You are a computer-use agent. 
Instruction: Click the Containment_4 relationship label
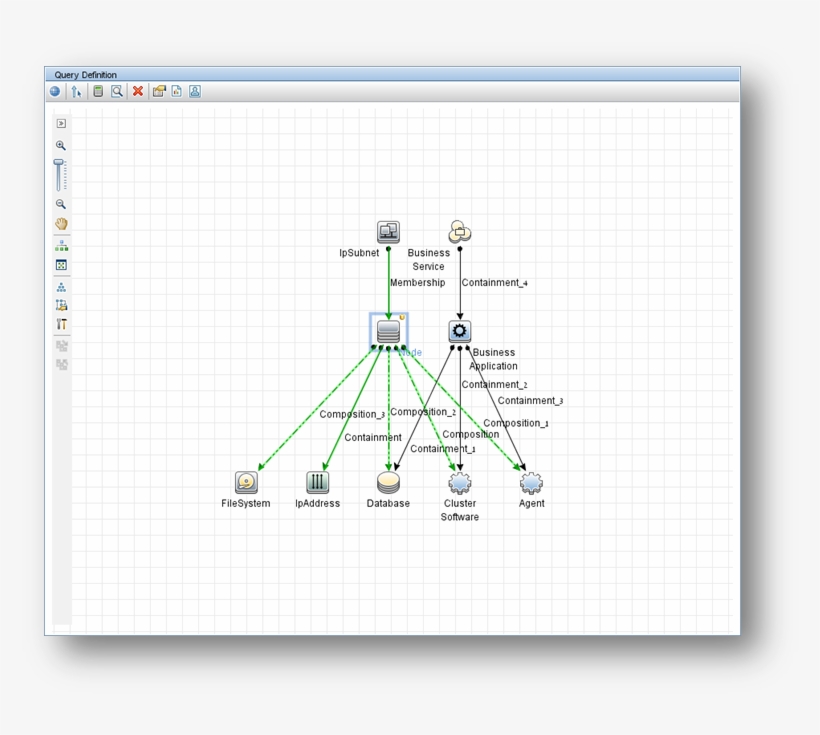point(493,282)
